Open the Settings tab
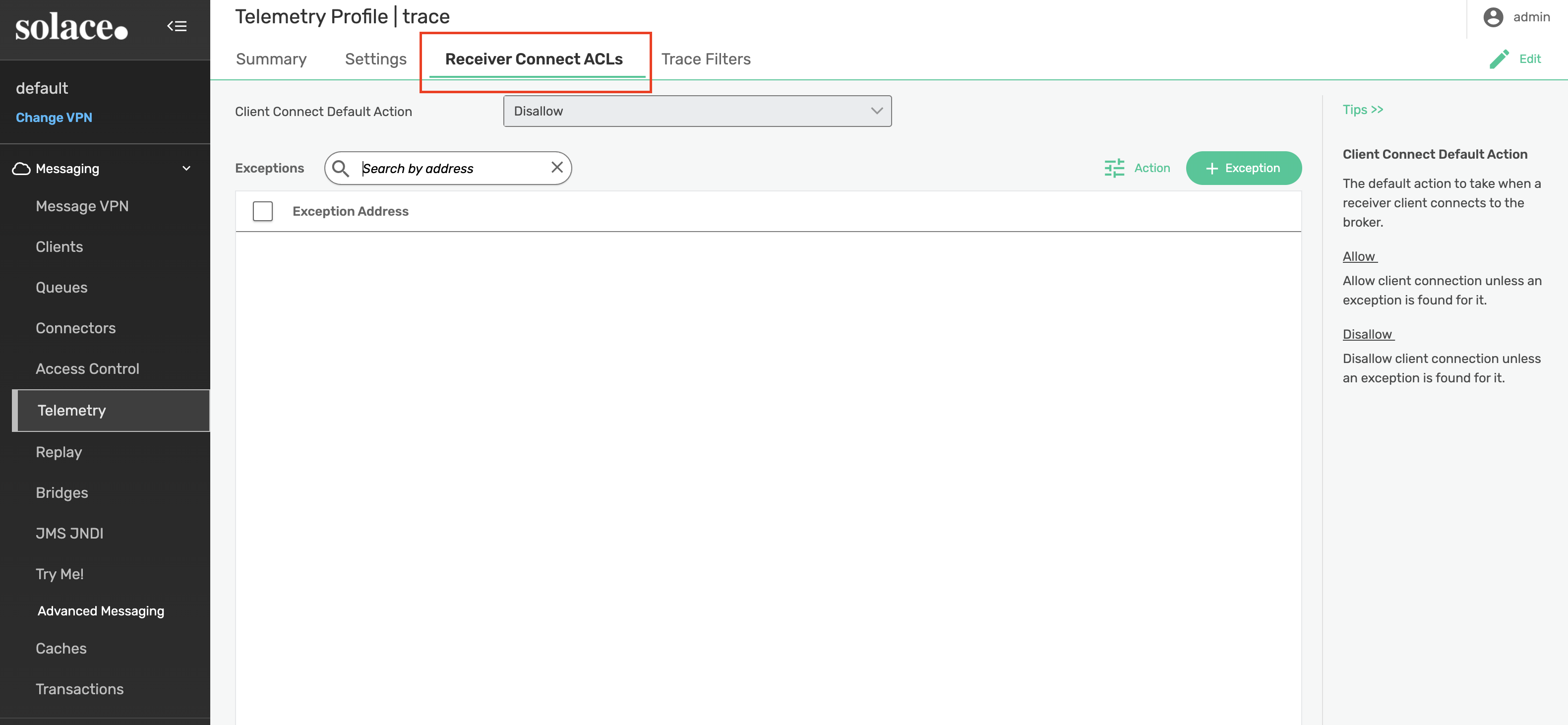Image resolution: width=1568 pixels, height=725 pixels. (x=375, y=59)
